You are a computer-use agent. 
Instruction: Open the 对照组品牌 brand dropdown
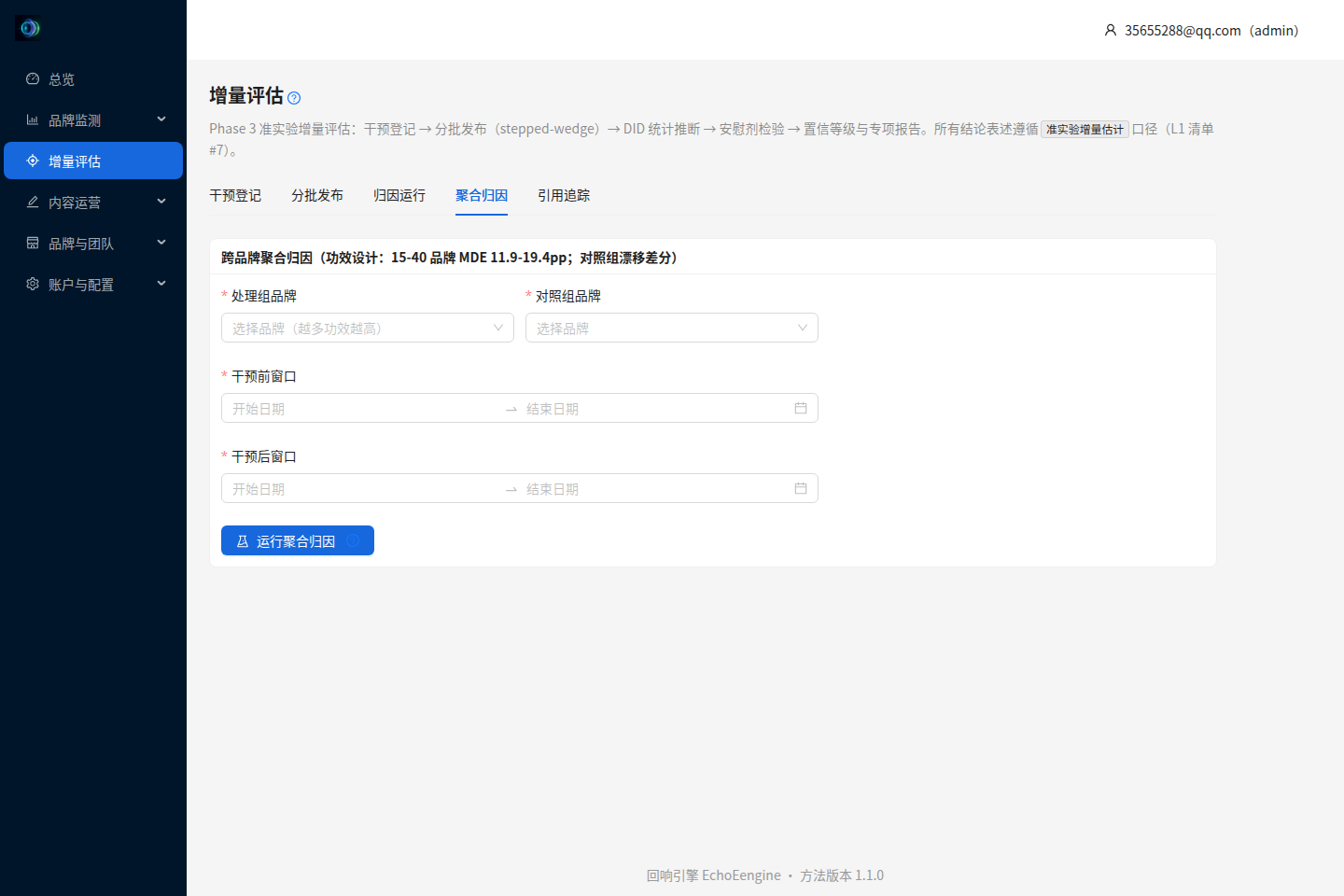672,328
